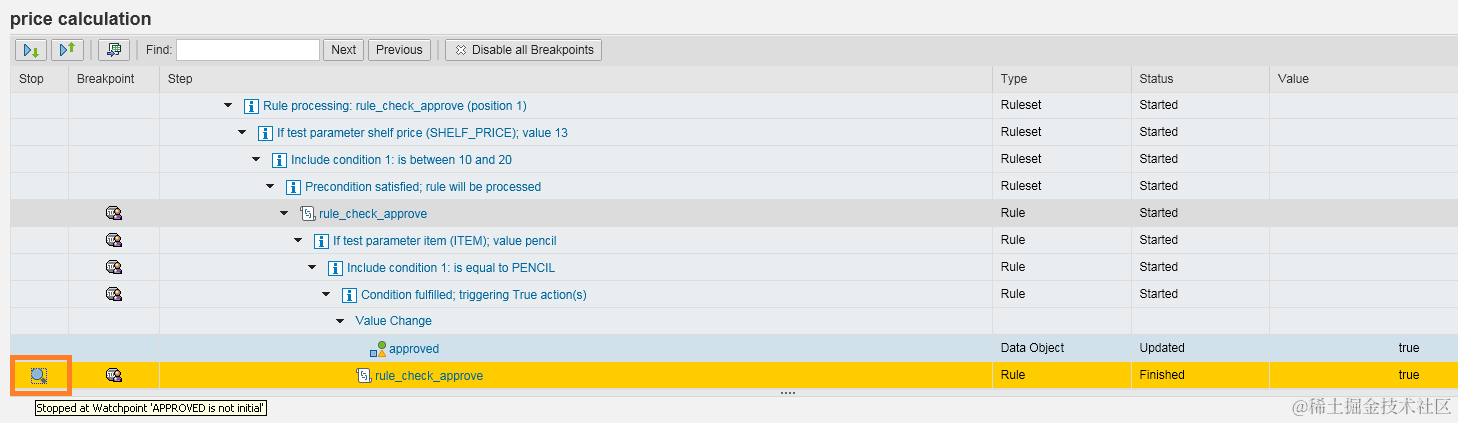Select the 'true' value in the approved row

click(x=1408, y=348)
